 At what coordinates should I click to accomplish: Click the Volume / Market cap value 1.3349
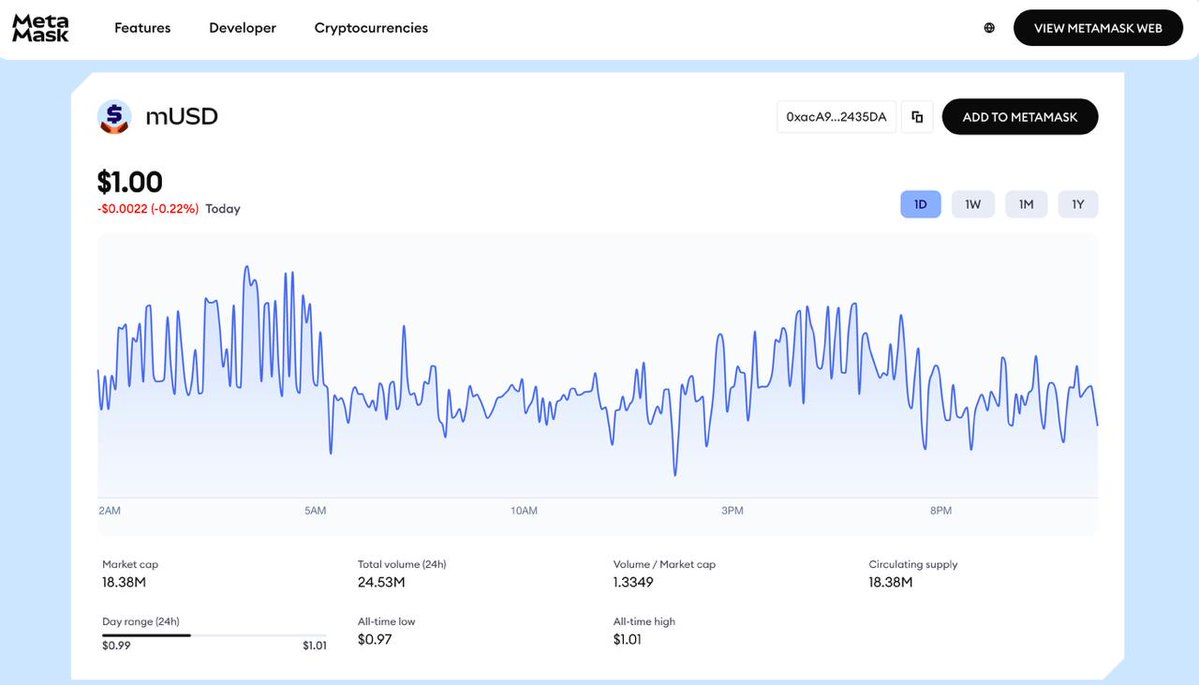pos(633,582)
